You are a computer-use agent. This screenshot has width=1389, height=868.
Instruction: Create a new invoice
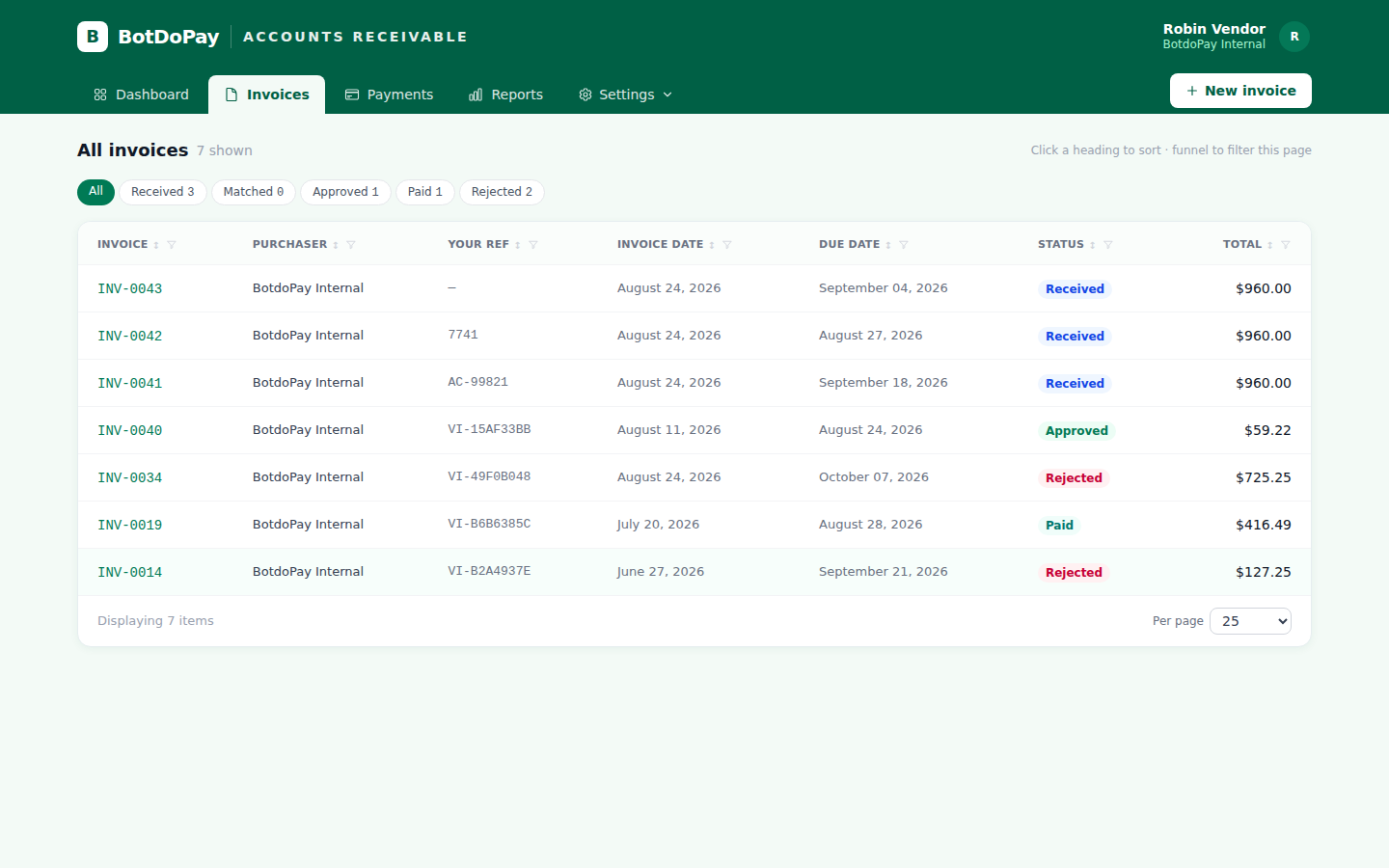click(x=1240, y=91)
